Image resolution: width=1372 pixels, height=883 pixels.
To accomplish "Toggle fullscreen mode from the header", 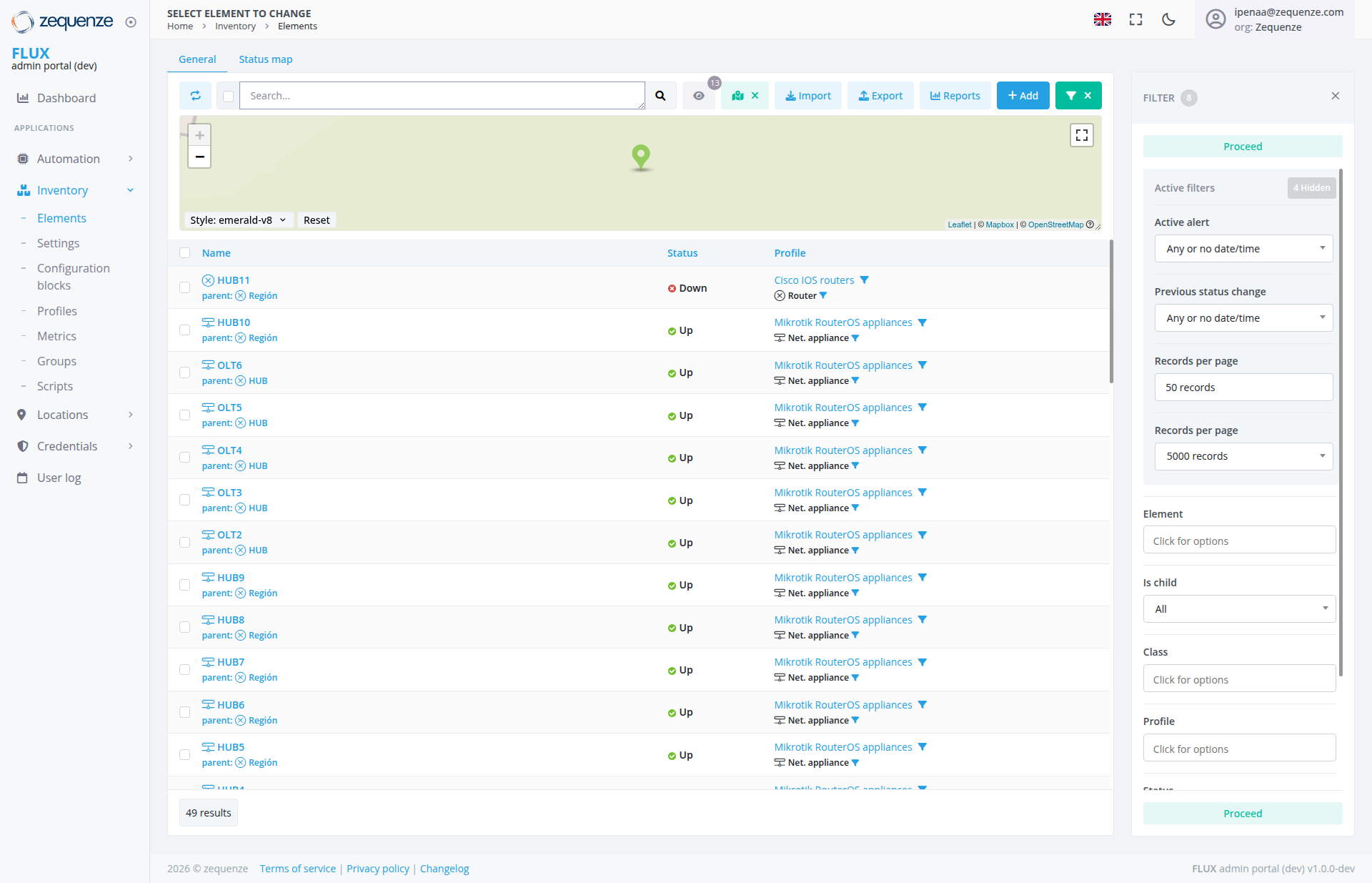I will (x=1135, y=19).
